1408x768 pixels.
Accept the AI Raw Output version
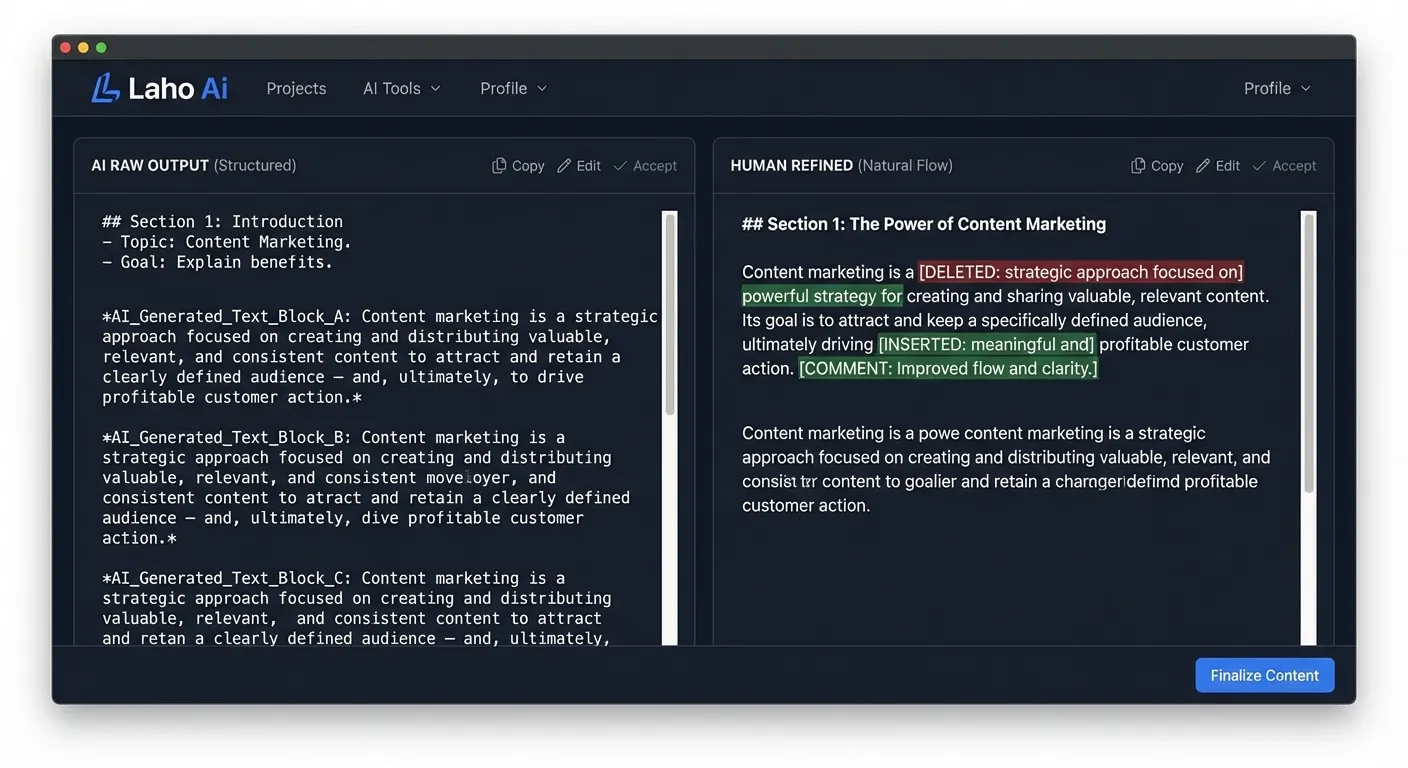(645, 166)
